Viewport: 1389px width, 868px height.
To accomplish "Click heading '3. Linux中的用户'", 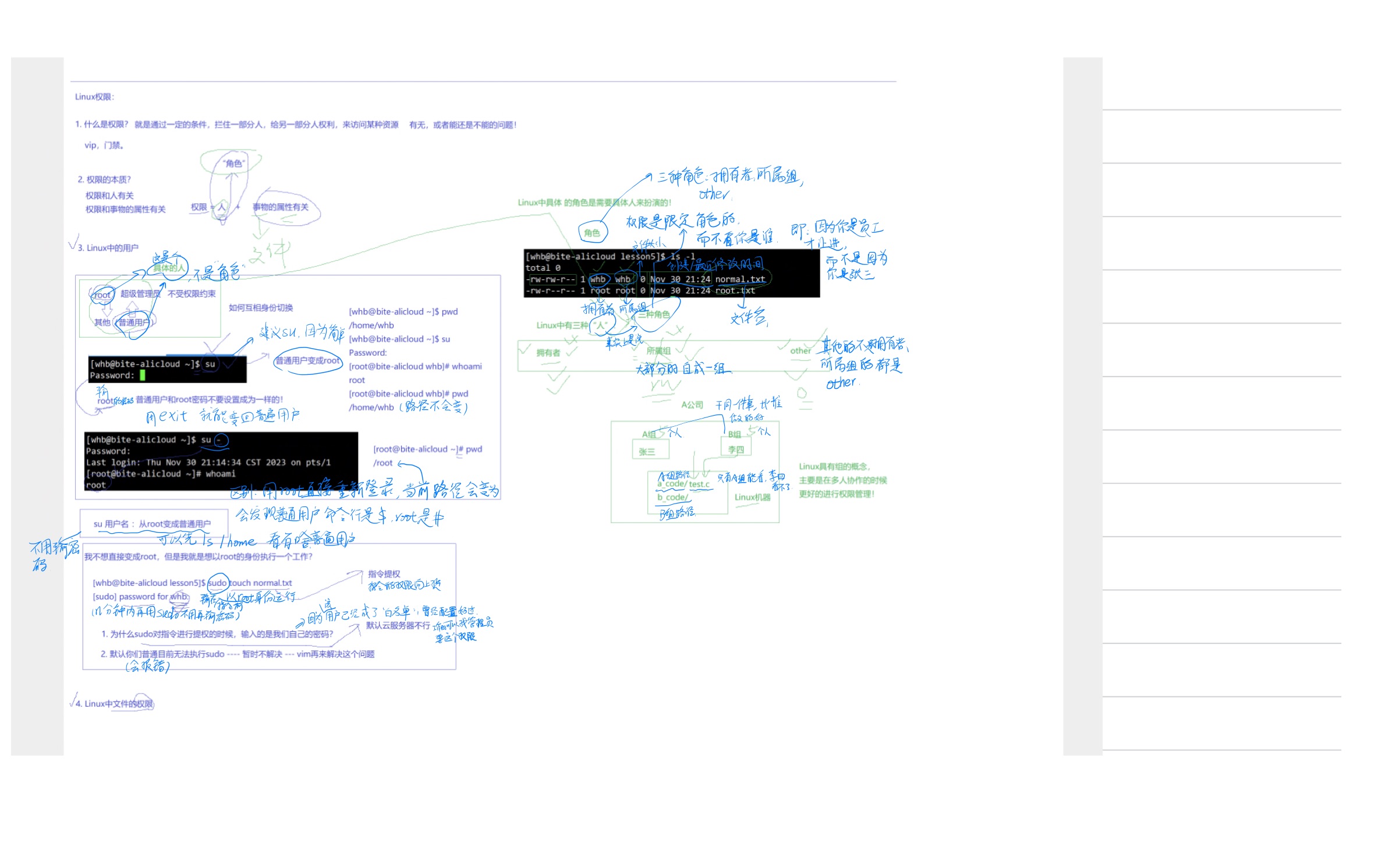I will coord(108,248).
